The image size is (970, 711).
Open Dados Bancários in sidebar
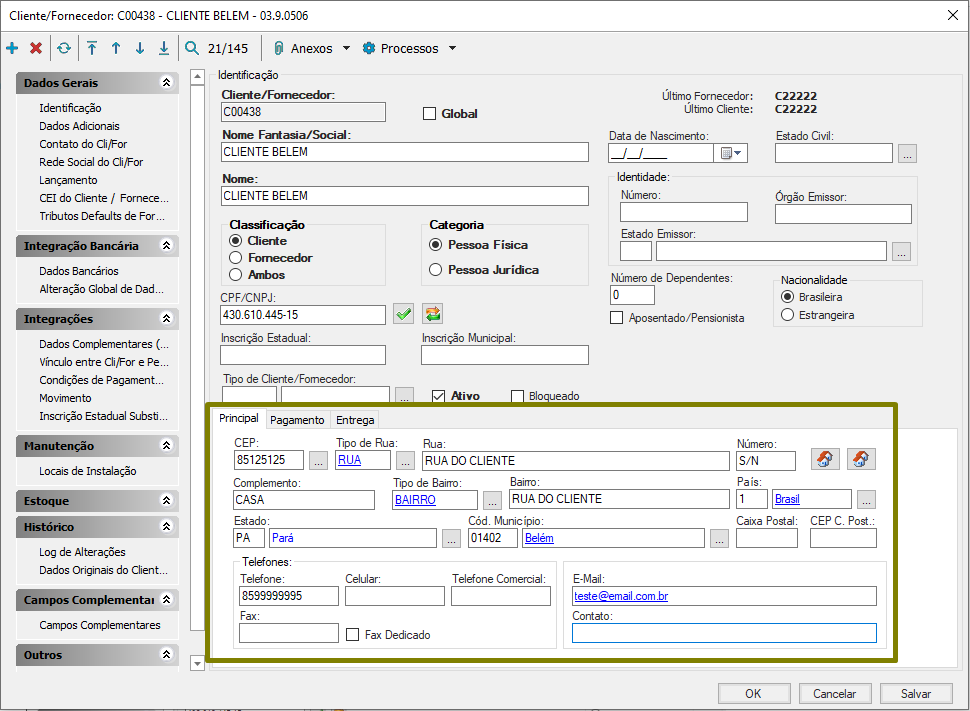point(79,271)
